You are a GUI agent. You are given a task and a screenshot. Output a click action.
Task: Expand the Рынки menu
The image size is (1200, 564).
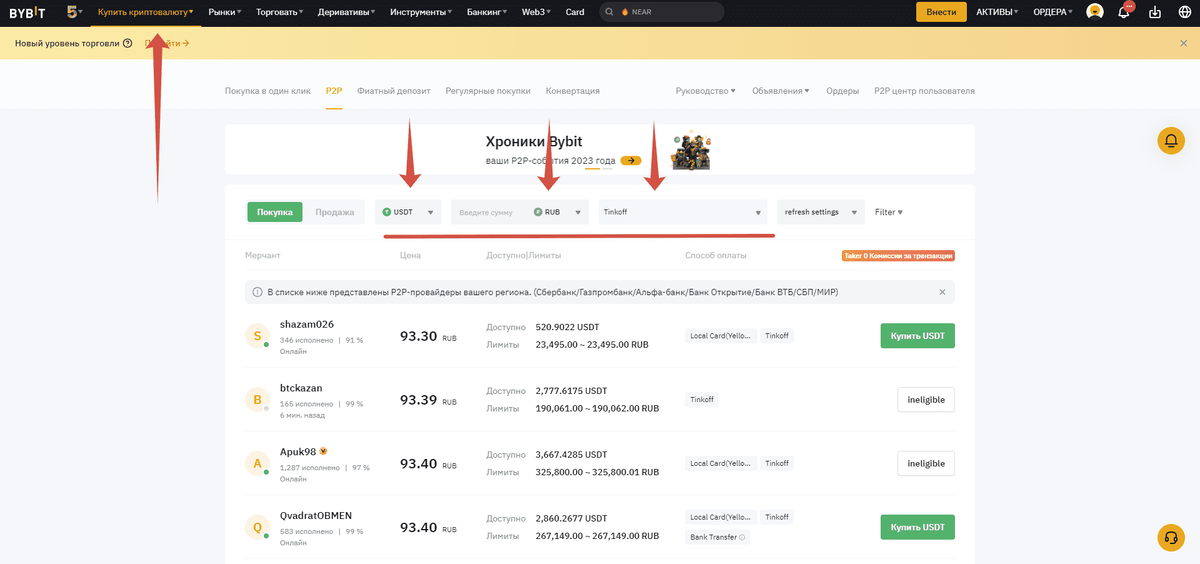click(x=225, y=12)
